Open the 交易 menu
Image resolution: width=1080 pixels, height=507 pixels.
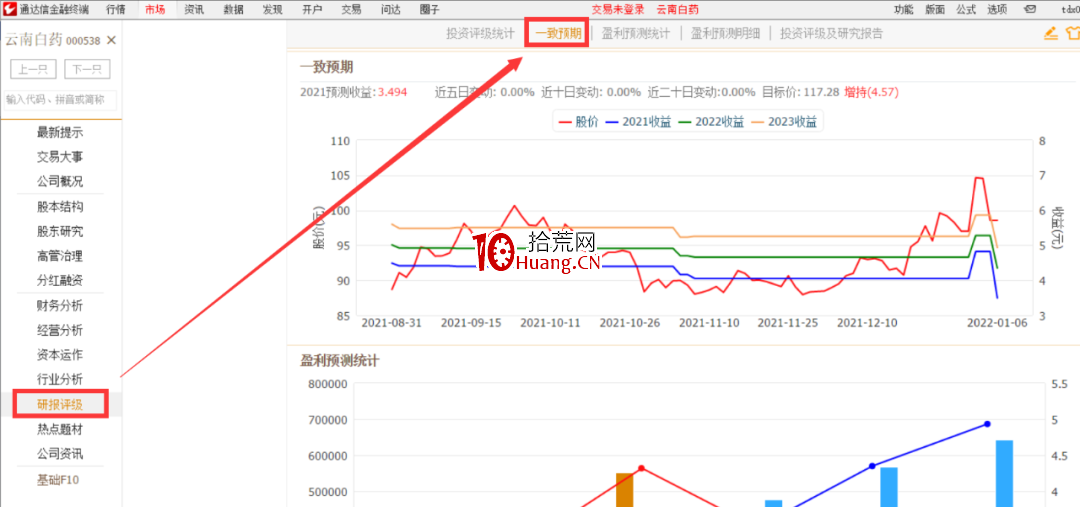[x=351, y=10]
